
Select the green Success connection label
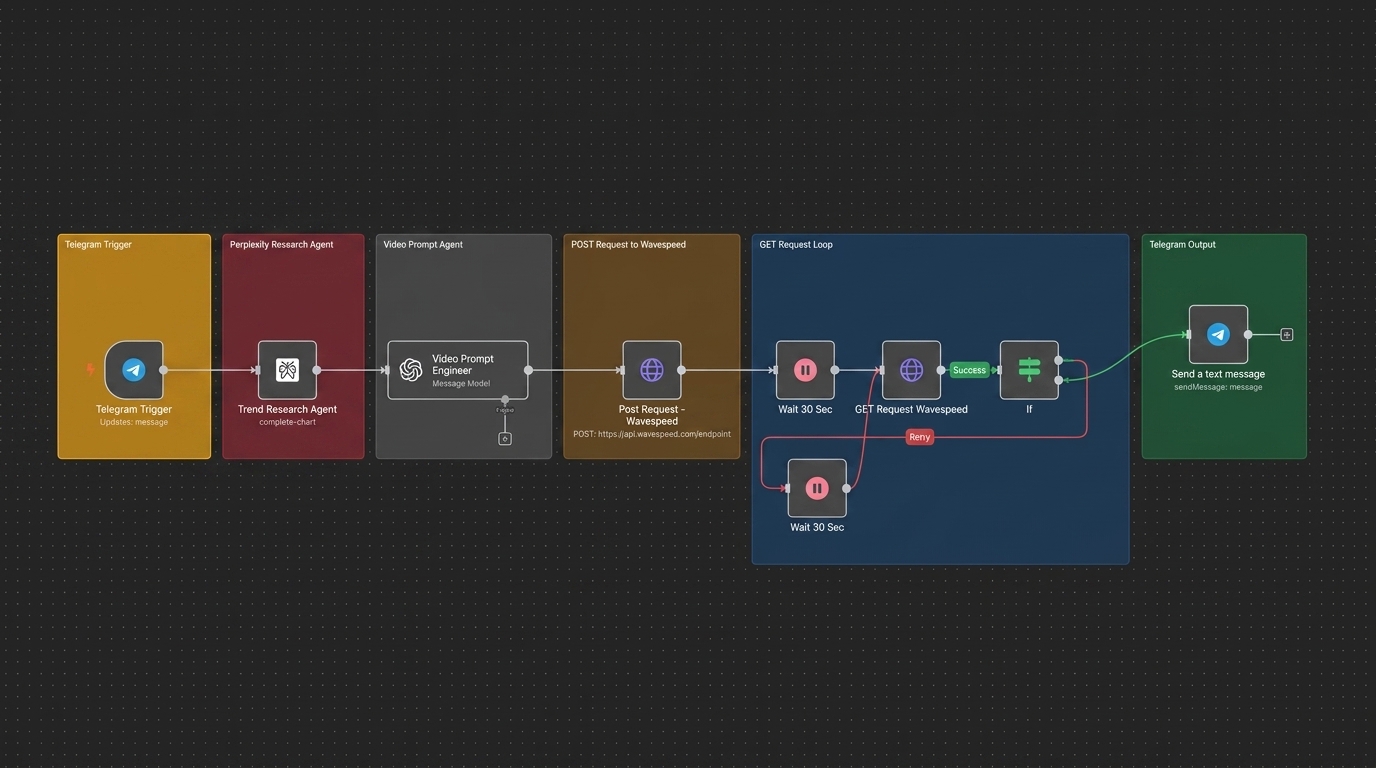pos(969,370)
